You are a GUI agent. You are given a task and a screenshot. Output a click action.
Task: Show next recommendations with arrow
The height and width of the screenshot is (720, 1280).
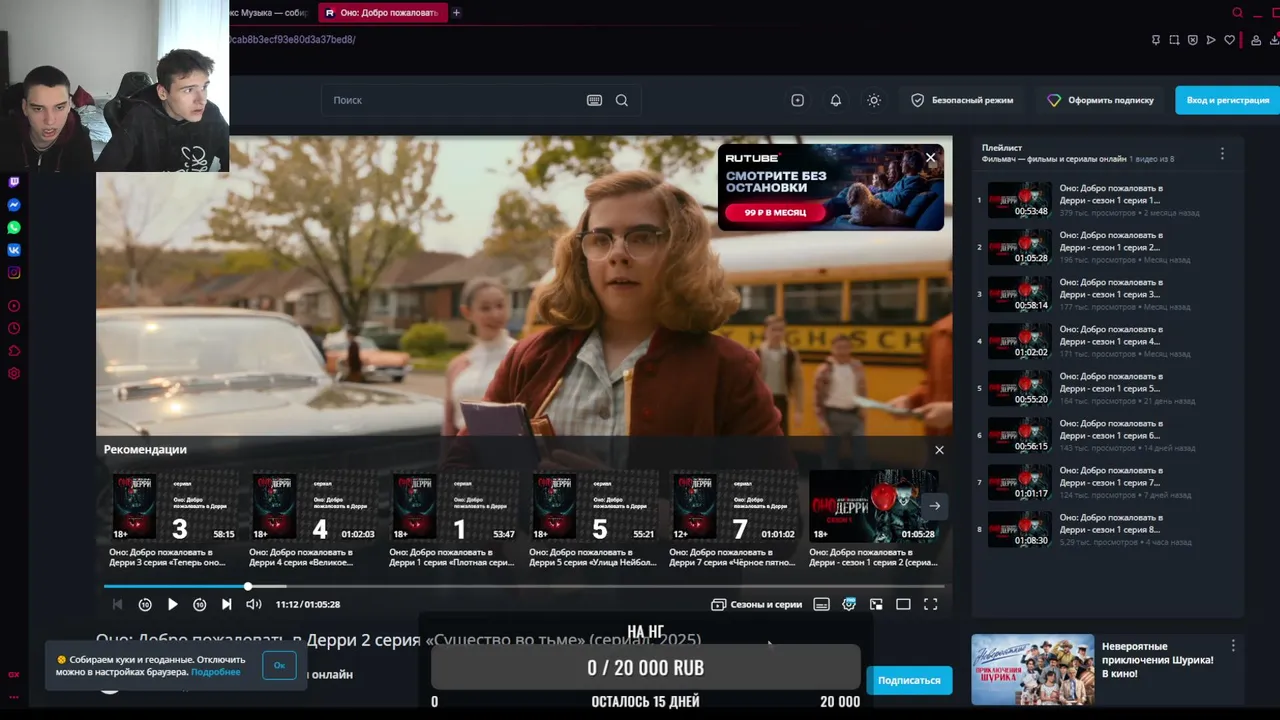click(x=934, y=506)
